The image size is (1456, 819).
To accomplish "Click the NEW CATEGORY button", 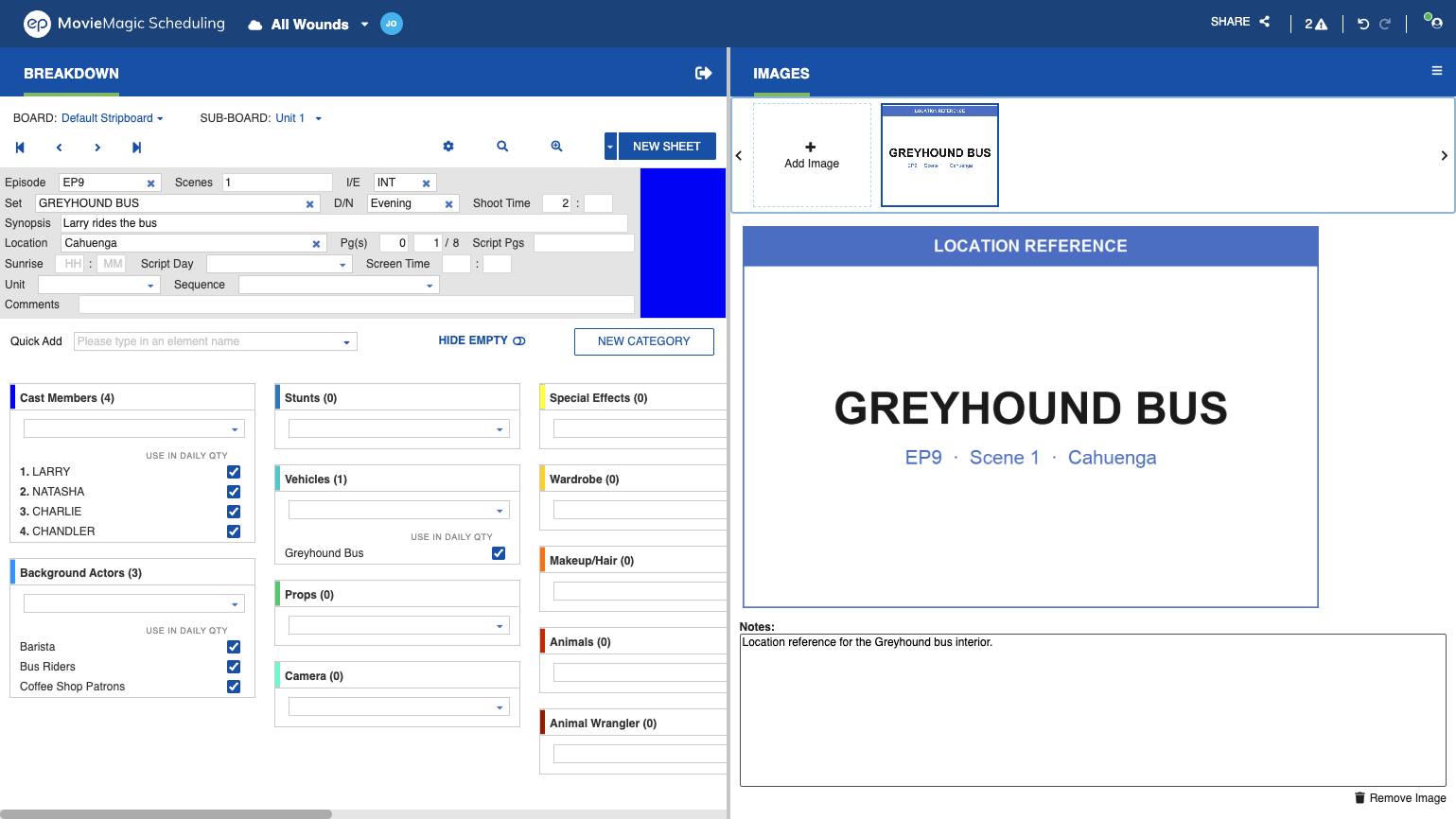I will pos(644,341).
